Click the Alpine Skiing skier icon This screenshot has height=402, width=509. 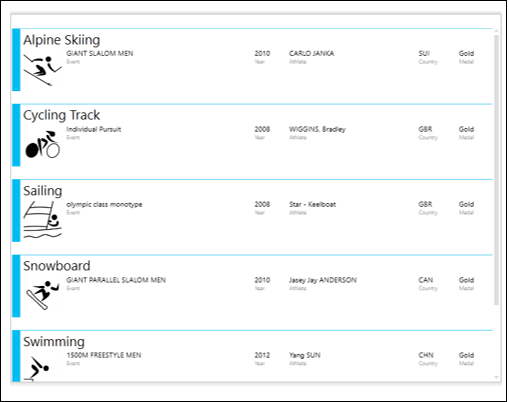(x=42, y=70)
